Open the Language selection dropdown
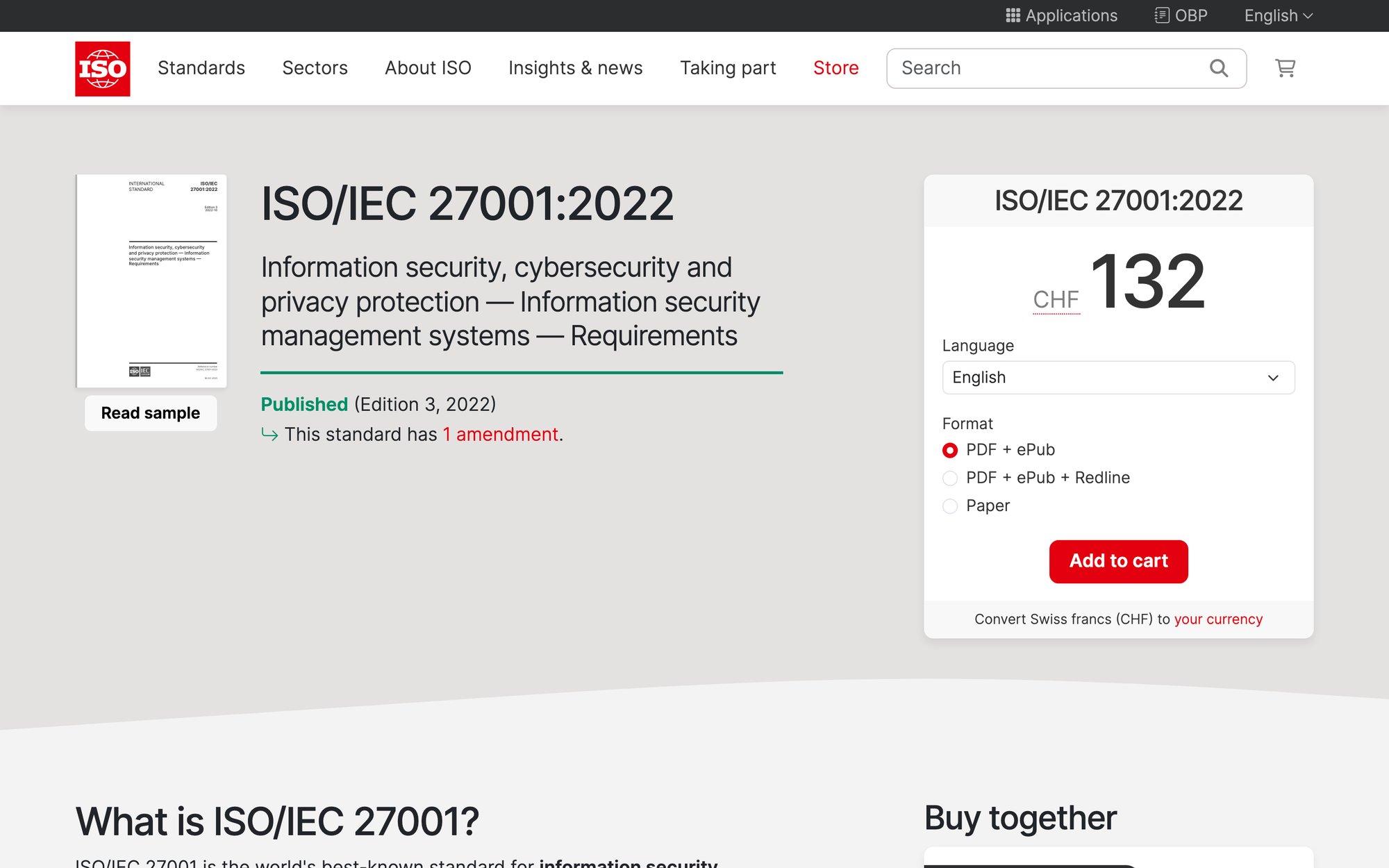1389x868 pixels. [x=1117, y=378]
